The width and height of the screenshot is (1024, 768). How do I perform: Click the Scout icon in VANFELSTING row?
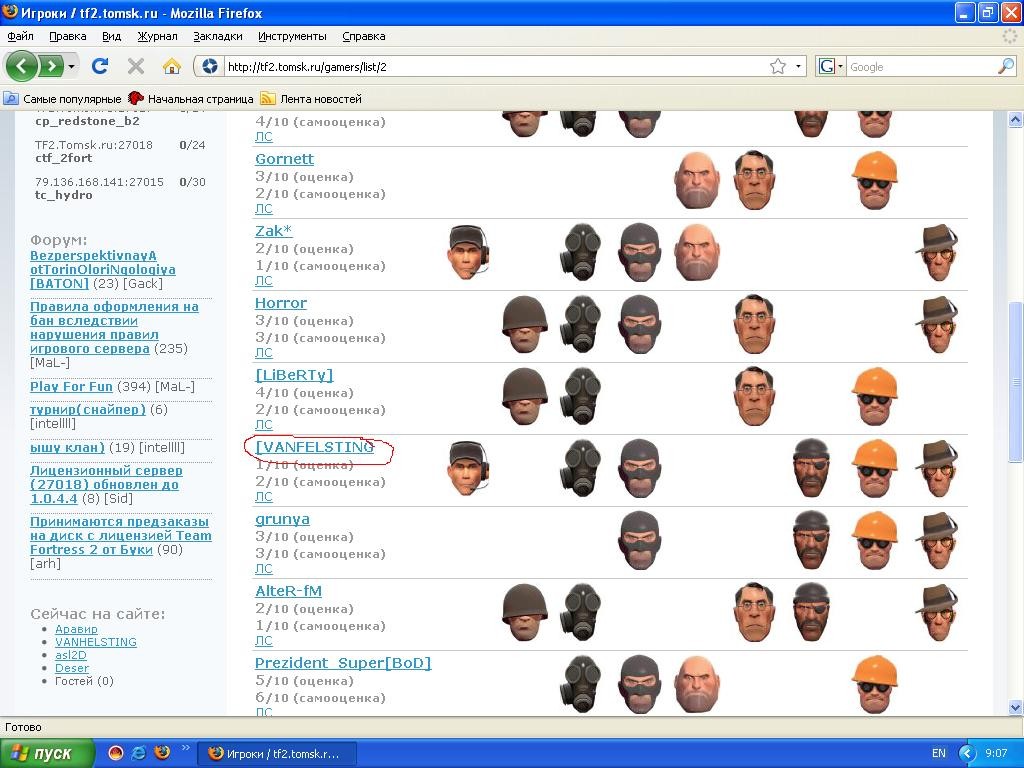(x=468, y=468)
